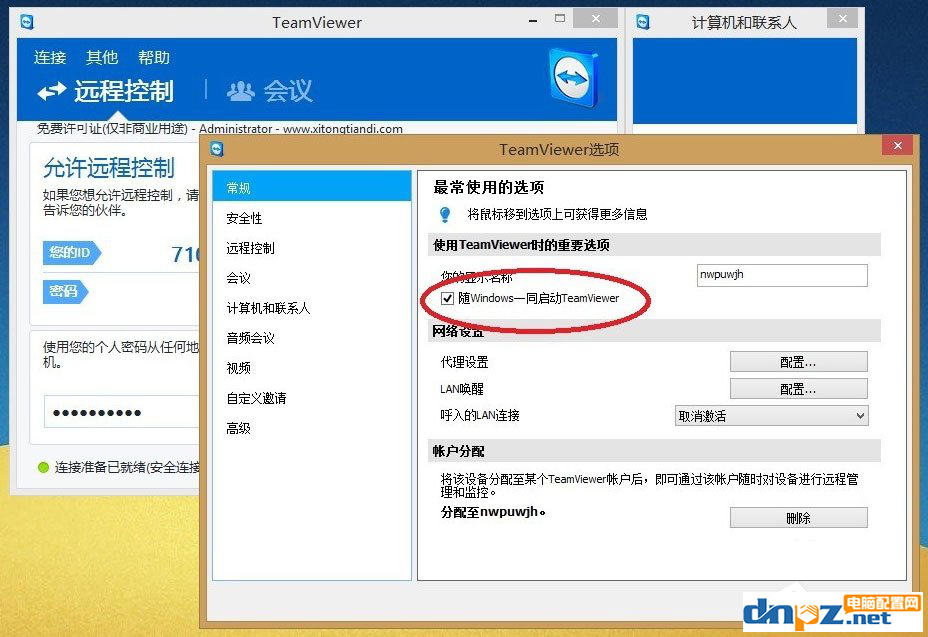Maximize the main TeamViewer window

coord(560,19)
